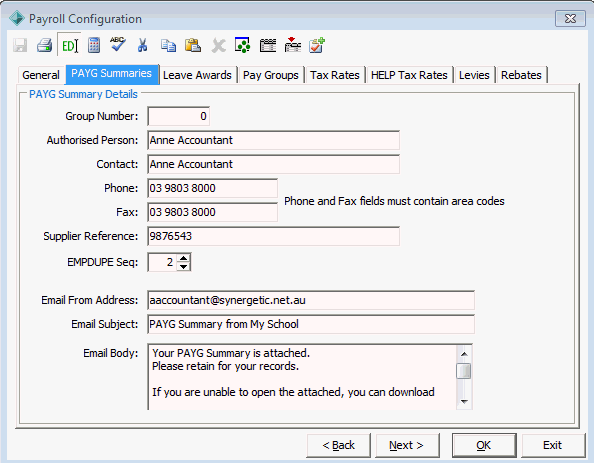Select the PAYG Summaries tab

tap(111, 74)
